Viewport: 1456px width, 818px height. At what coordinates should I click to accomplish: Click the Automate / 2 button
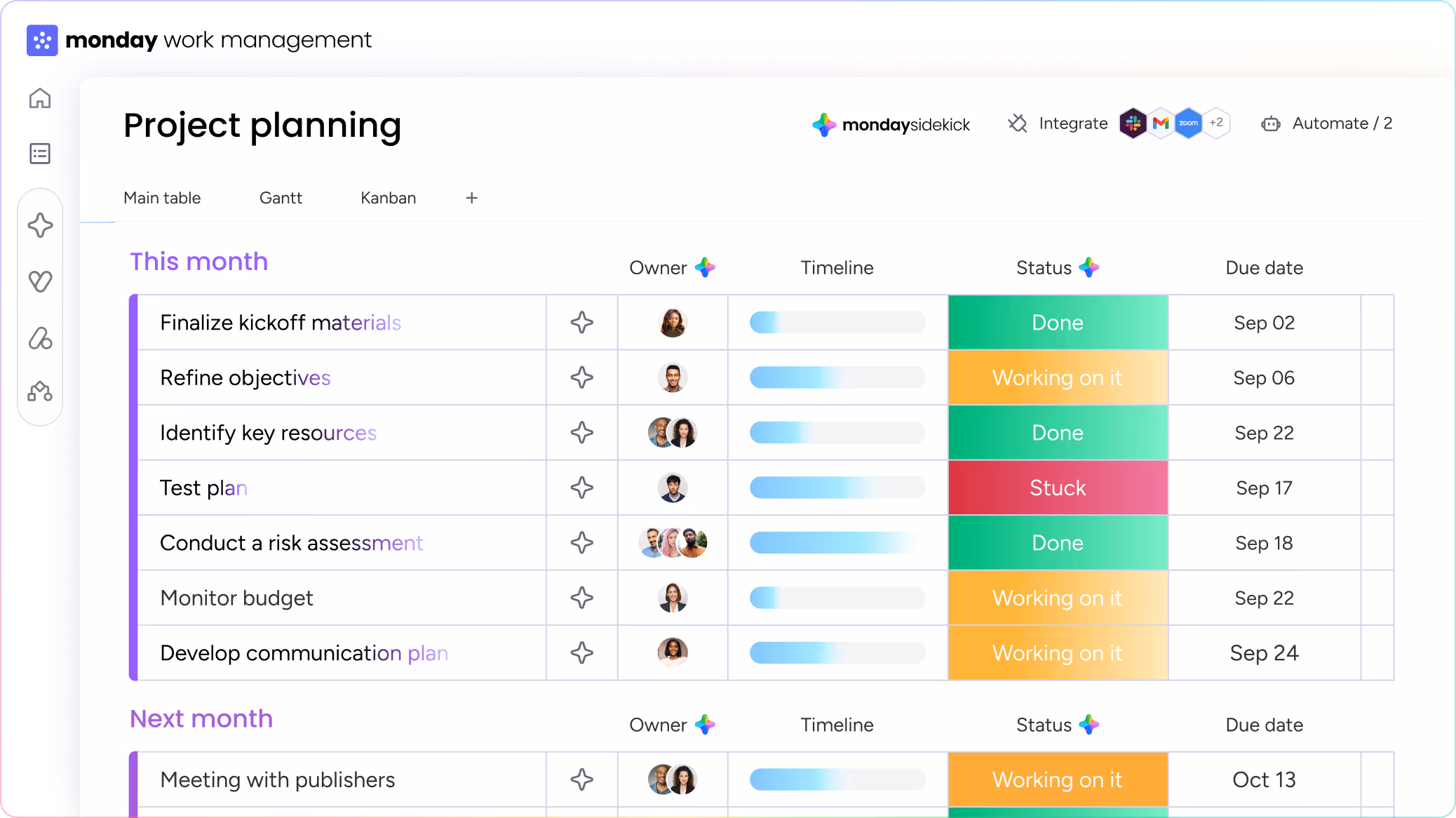1327,123
